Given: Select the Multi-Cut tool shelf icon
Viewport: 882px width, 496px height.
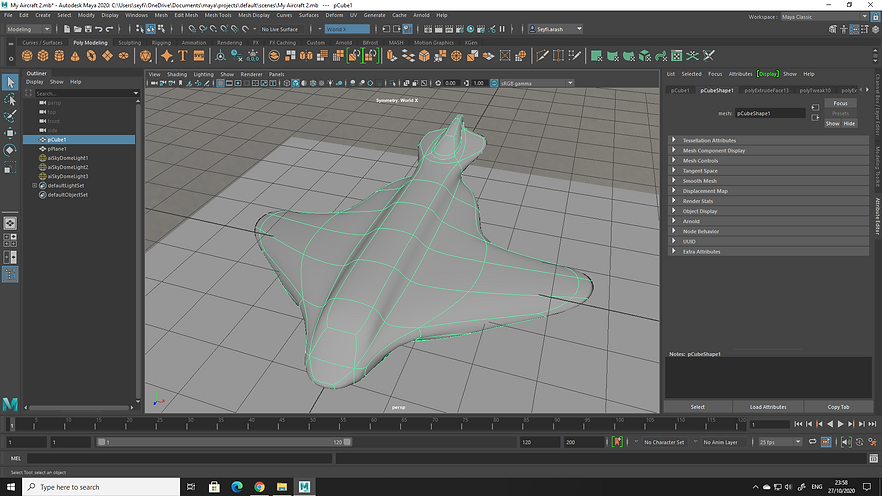Looking at the screenshot, I should pos(542,56).
